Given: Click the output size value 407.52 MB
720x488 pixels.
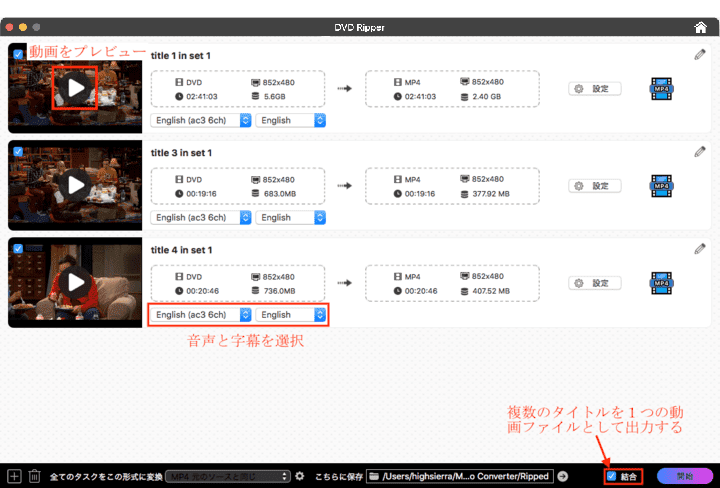Looking at the screenshot, I should point(491,291).
